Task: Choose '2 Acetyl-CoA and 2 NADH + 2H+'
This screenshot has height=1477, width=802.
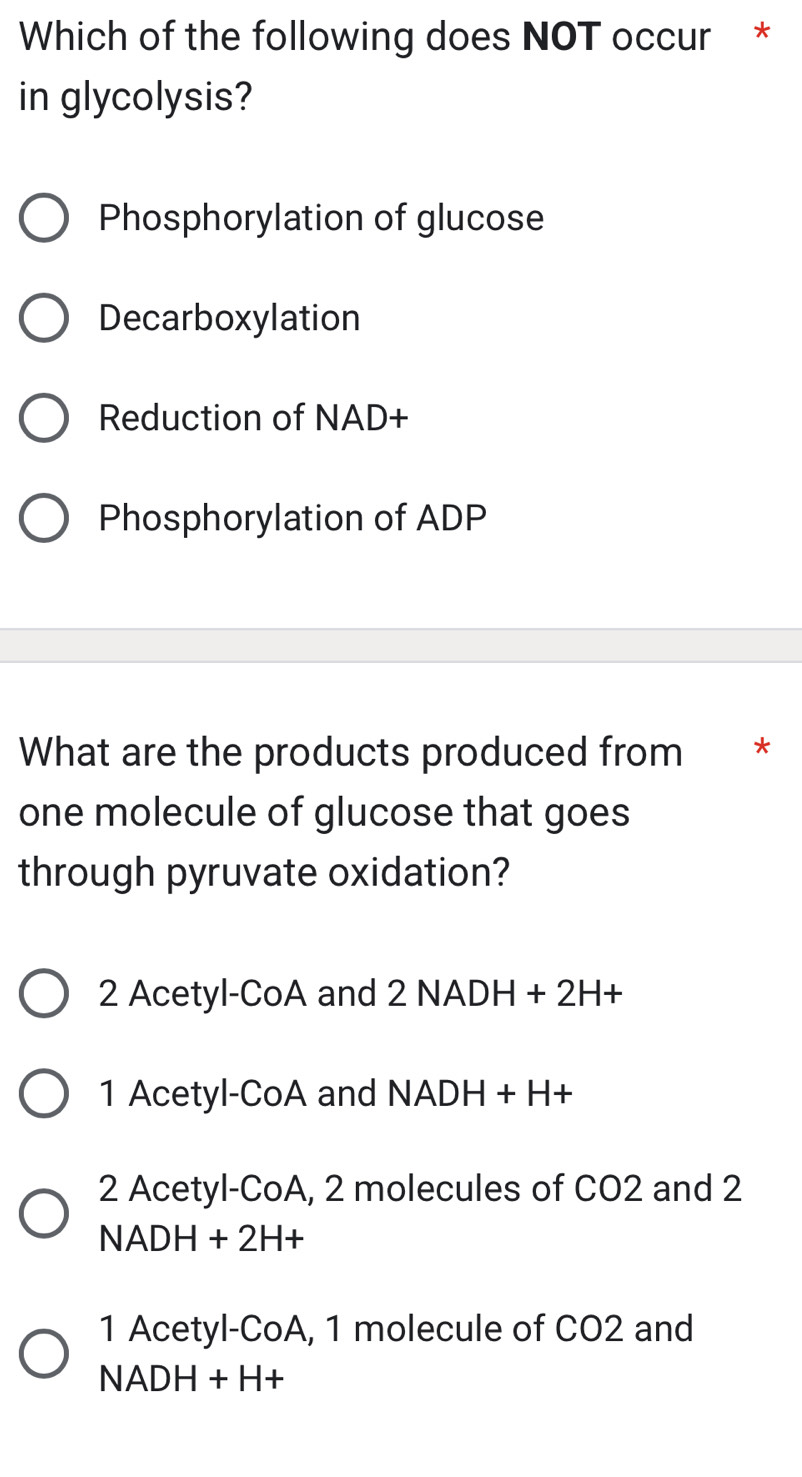Action: click(43, 992)
